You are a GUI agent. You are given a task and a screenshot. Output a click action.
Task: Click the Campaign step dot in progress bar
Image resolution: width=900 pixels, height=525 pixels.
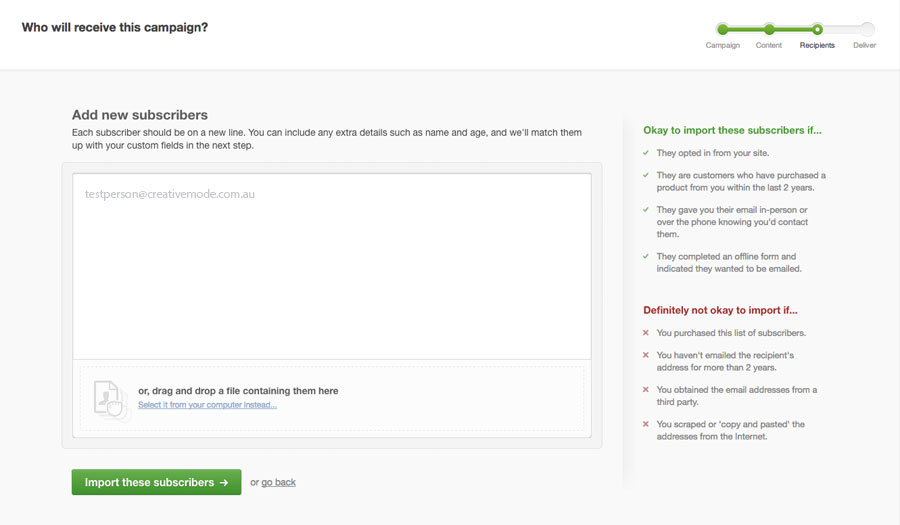[x=723, y=29]
